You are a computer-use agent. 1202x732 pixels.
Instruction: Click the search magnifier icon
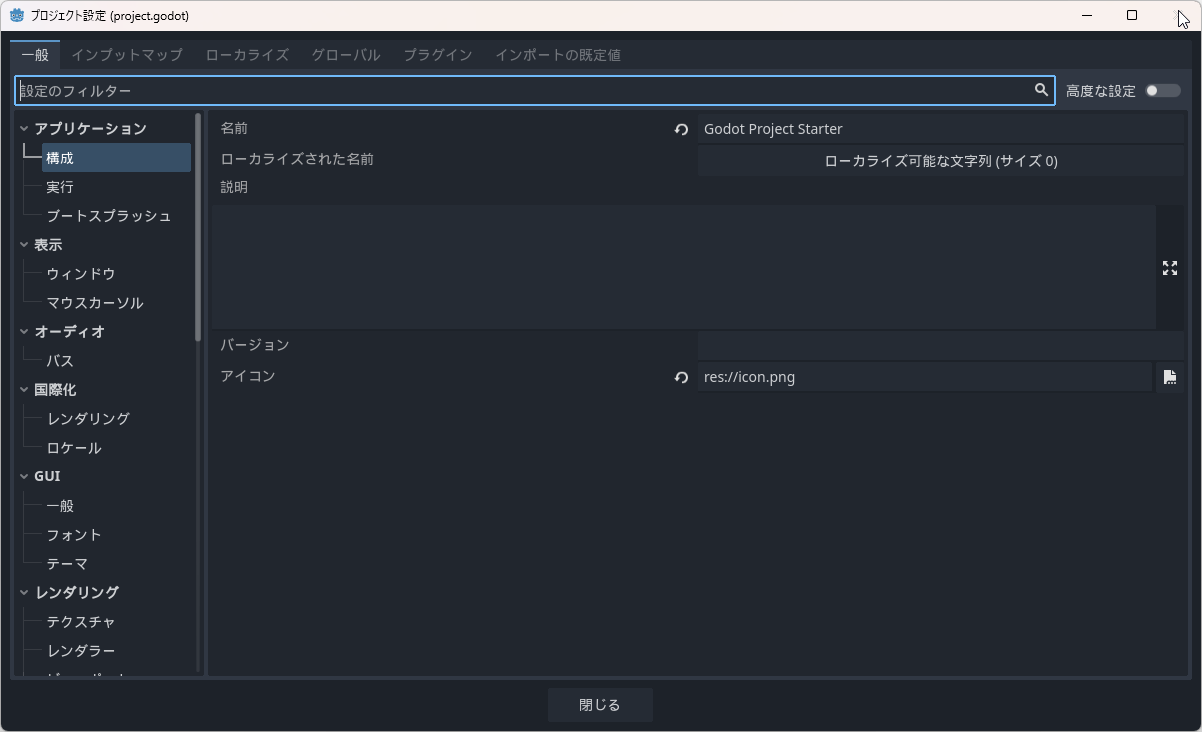(x=1041, y=90)
